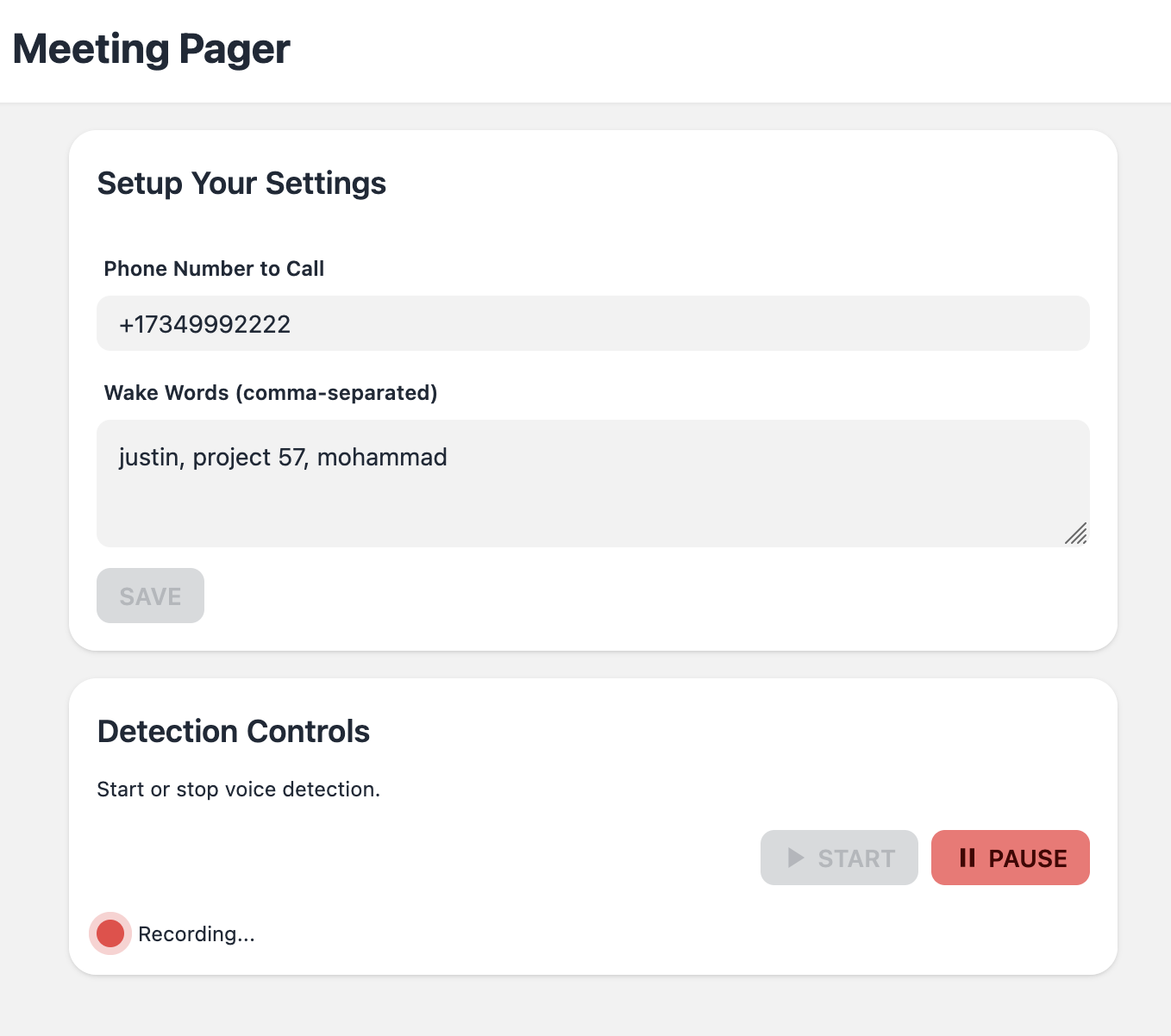Click the "Start or stop voice detection" text
This screenshot has height=1036, width=1171.
pos(238,789)
